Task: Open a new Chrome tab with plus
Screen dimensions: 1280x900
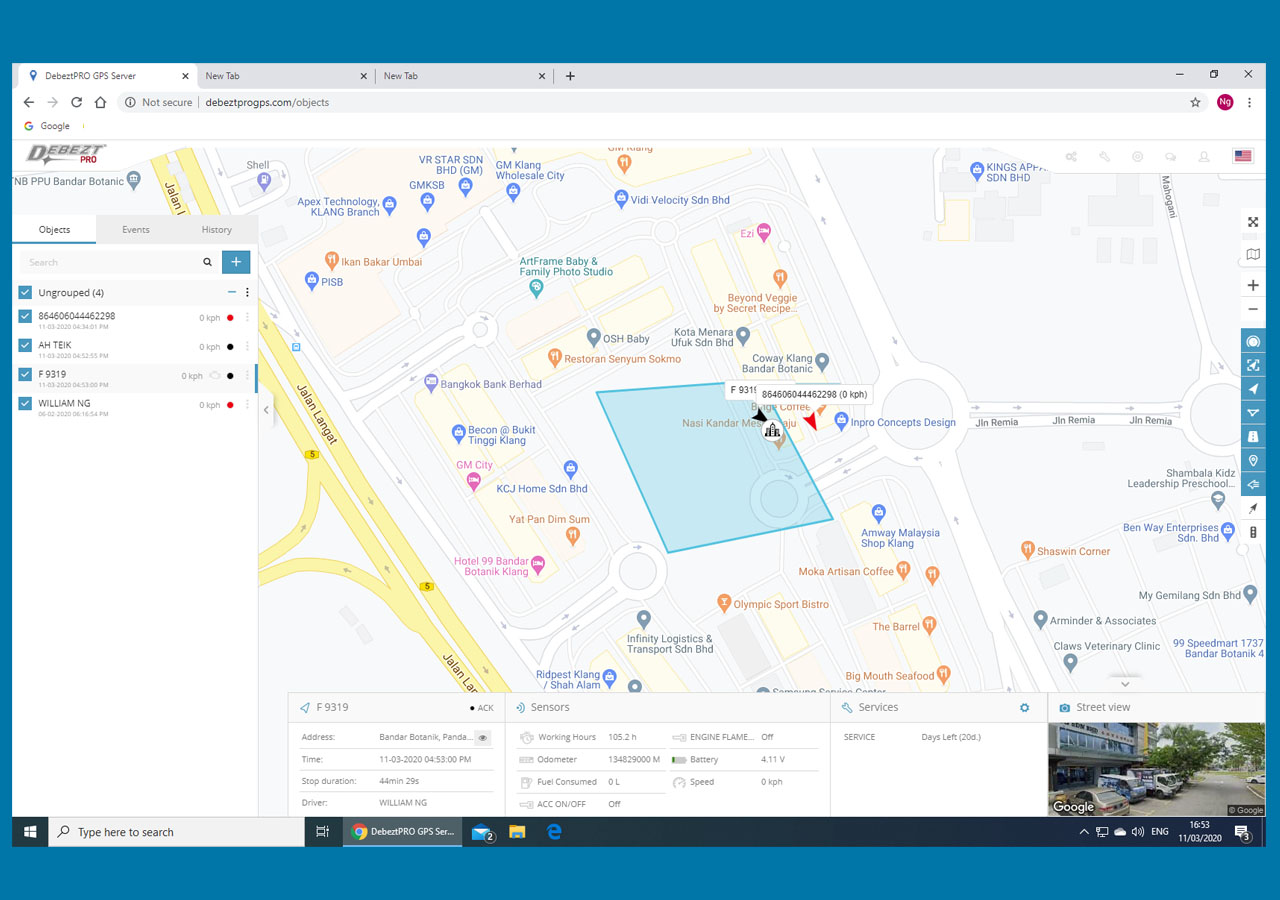Action: click(570, 76)
